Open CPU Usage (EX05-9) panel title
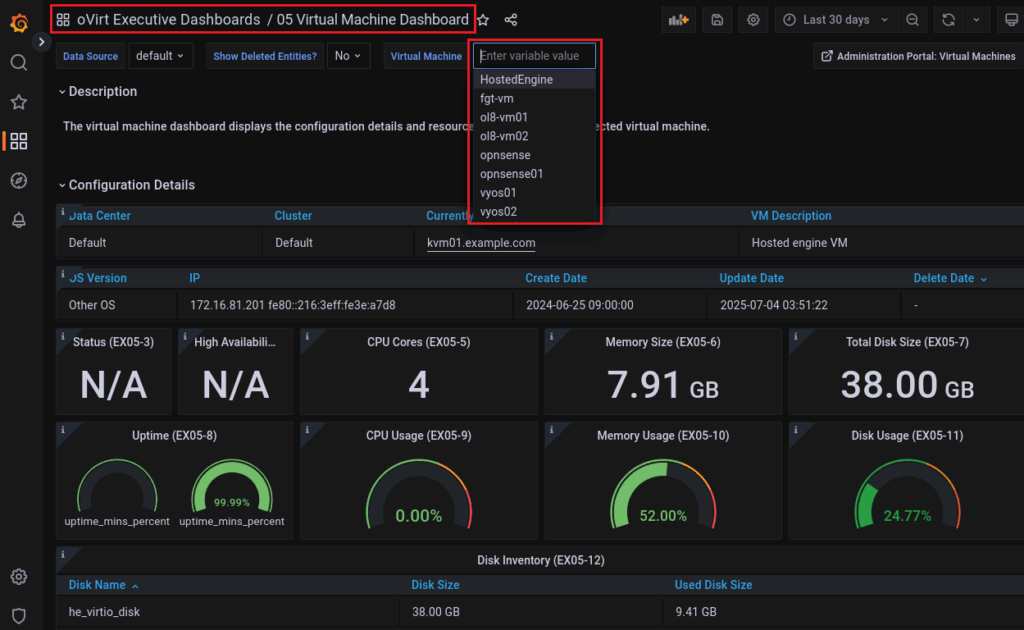Image resolution: width=1024 pixels, height=630 pixels. click(419, 435)
